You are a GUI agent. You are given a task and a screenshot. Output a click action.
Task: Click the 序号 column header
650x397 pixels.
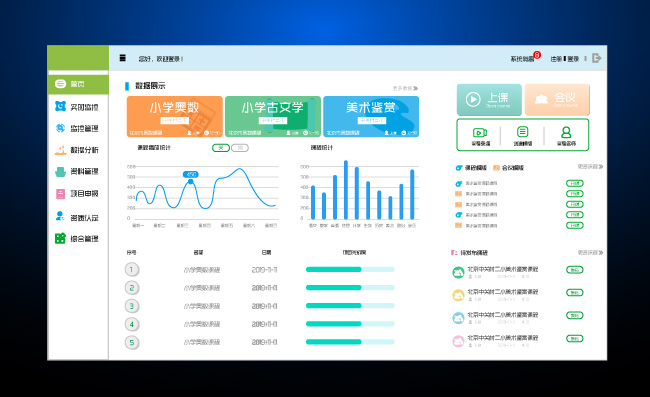(x=131, y=252)
